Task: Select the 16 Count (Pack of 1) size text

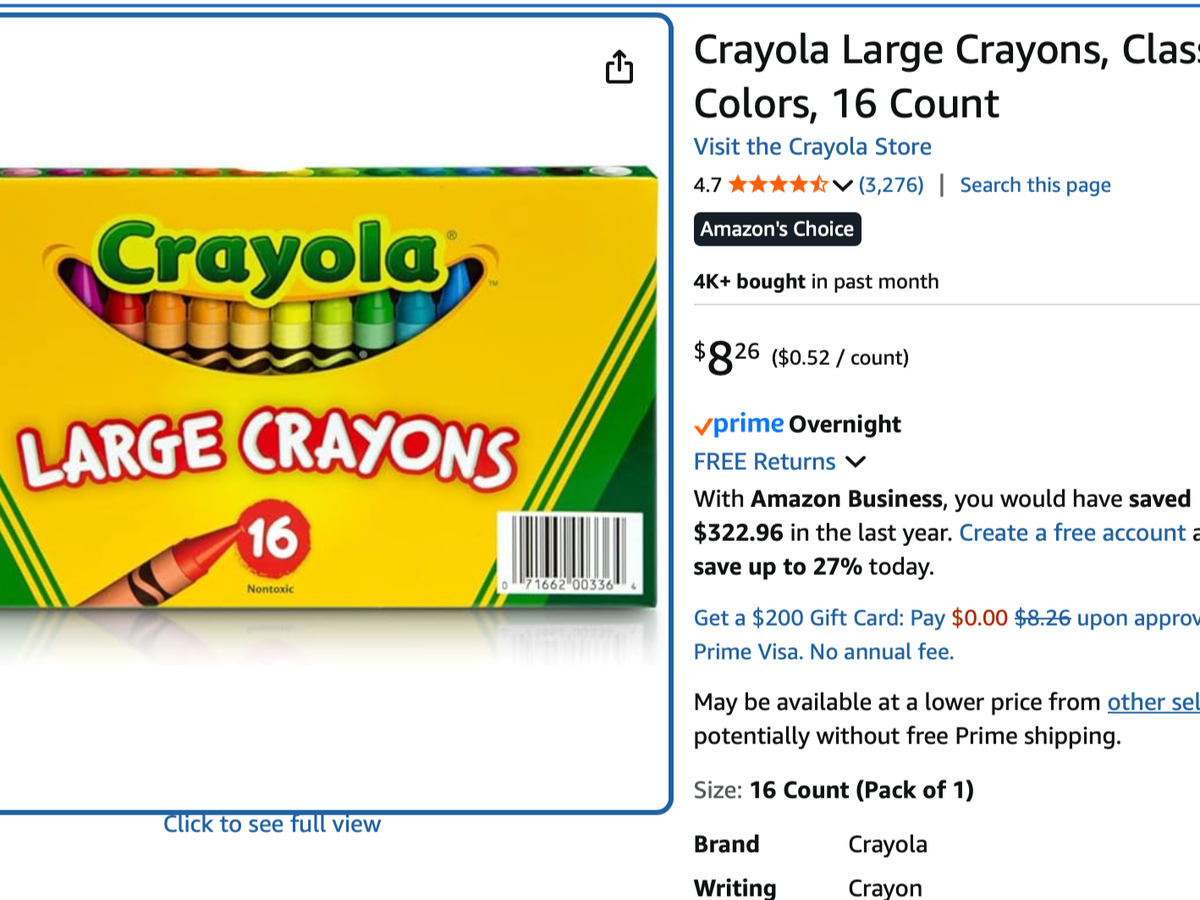Action: coord(861,790)
